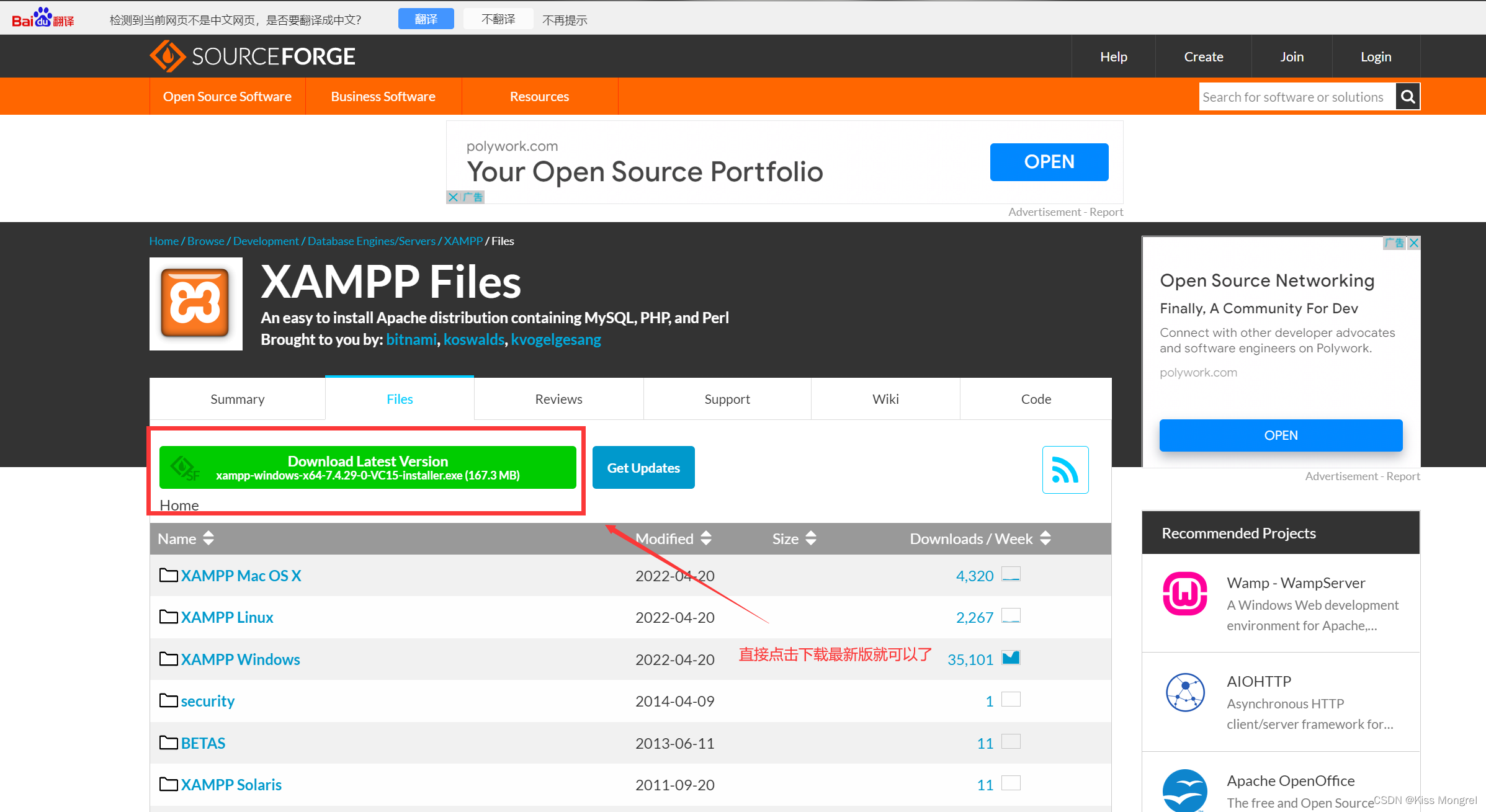Close the polywork banner ad
This screenshot has height=812, width=1486.
tap(453, 197)
